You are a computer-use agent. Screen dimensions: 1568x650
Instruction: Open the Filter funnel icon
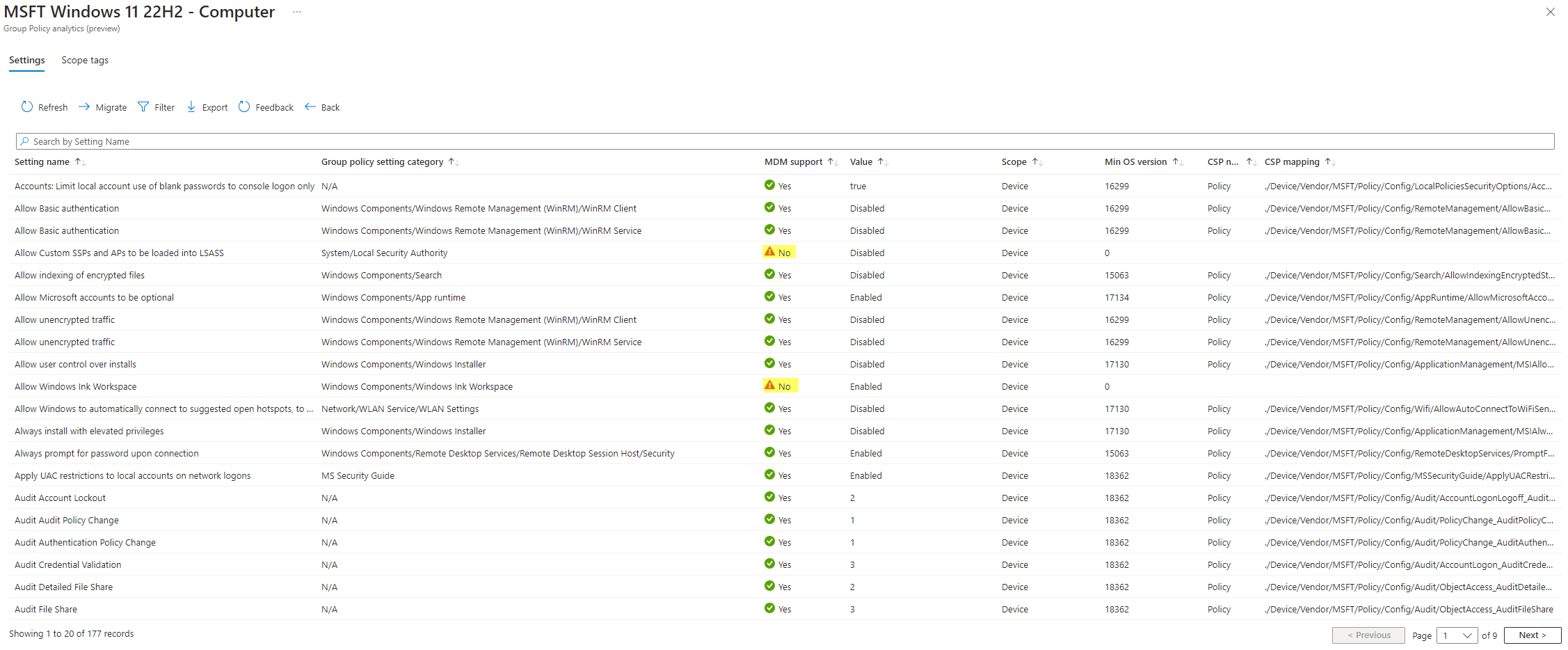[143, 106]
